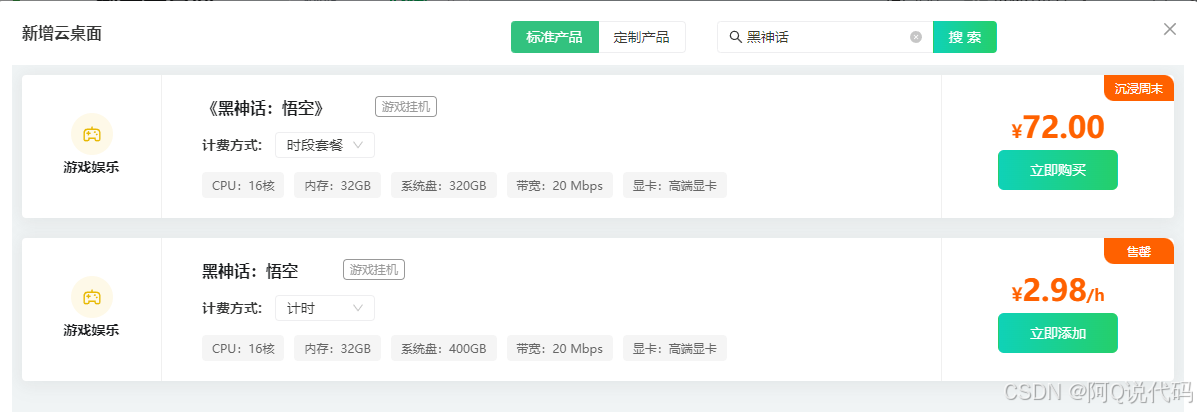The height and width of the screenshot is (412, 1197).
Task: Click the 售罄 badge
Action: 1138,251
